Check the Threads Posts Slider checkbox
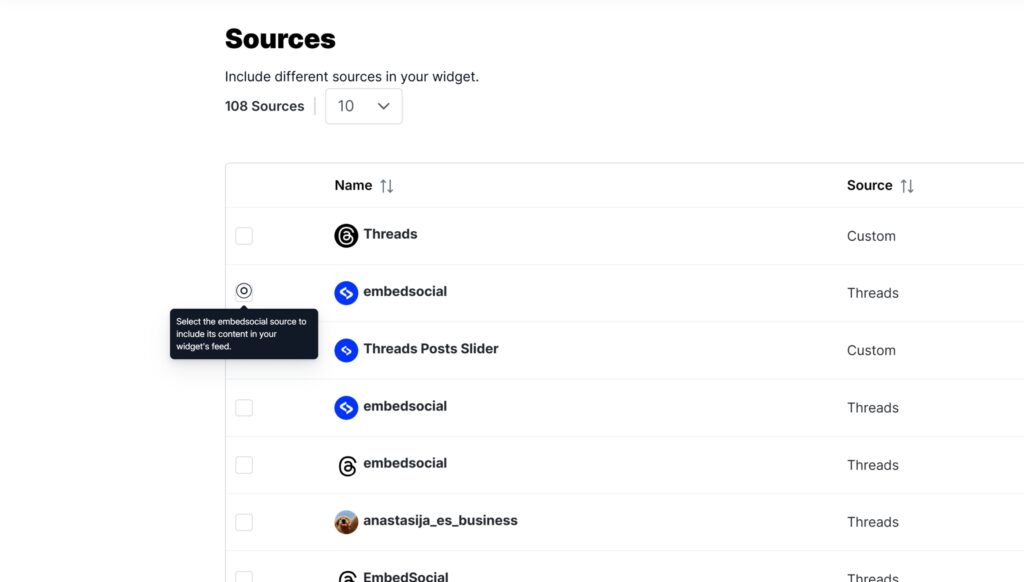 (x=244, y=350)
